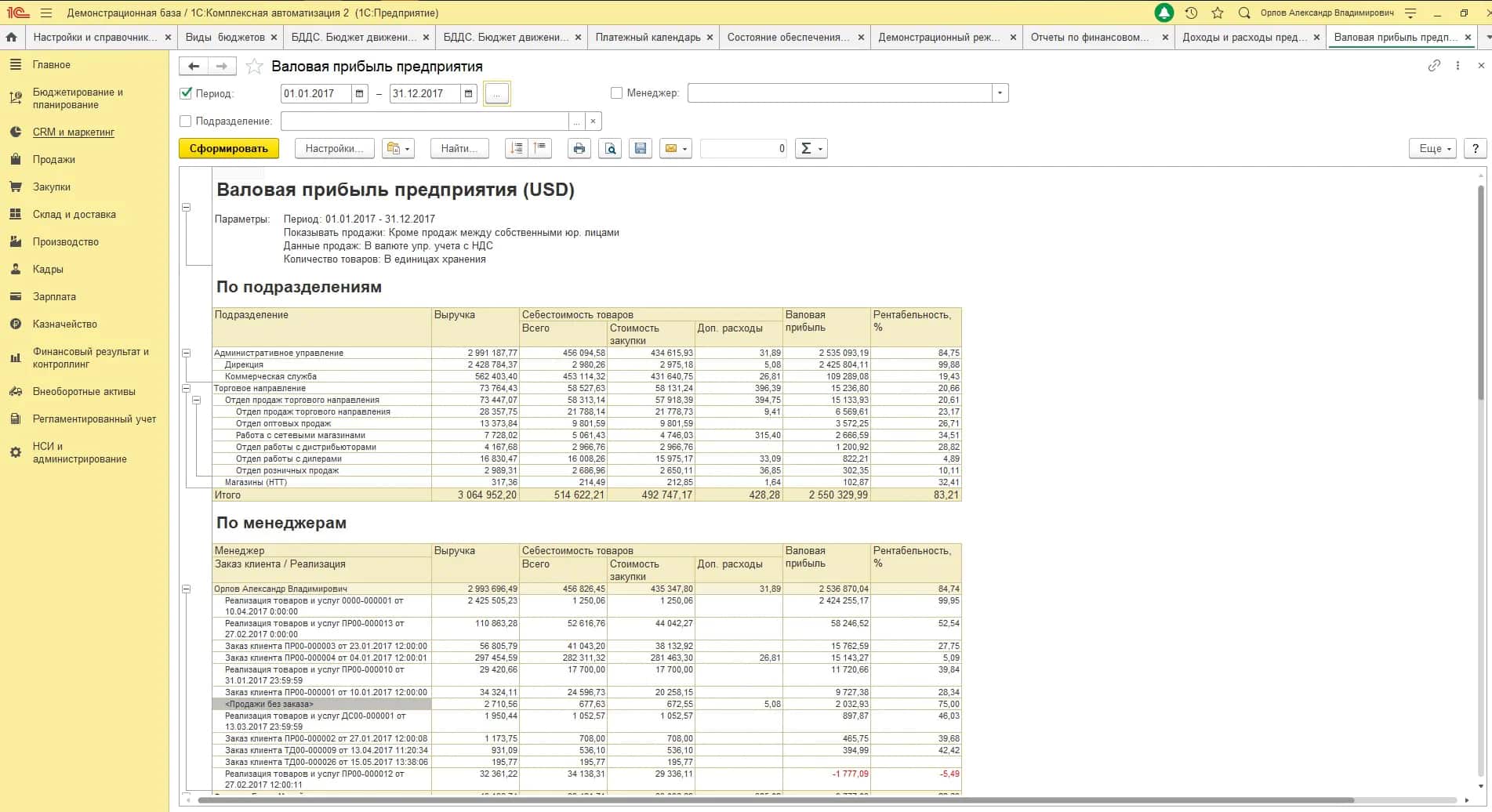Viewport: 1492px width, 812px height.
Task: Save report to file
Action: click(x=641, y=148)
